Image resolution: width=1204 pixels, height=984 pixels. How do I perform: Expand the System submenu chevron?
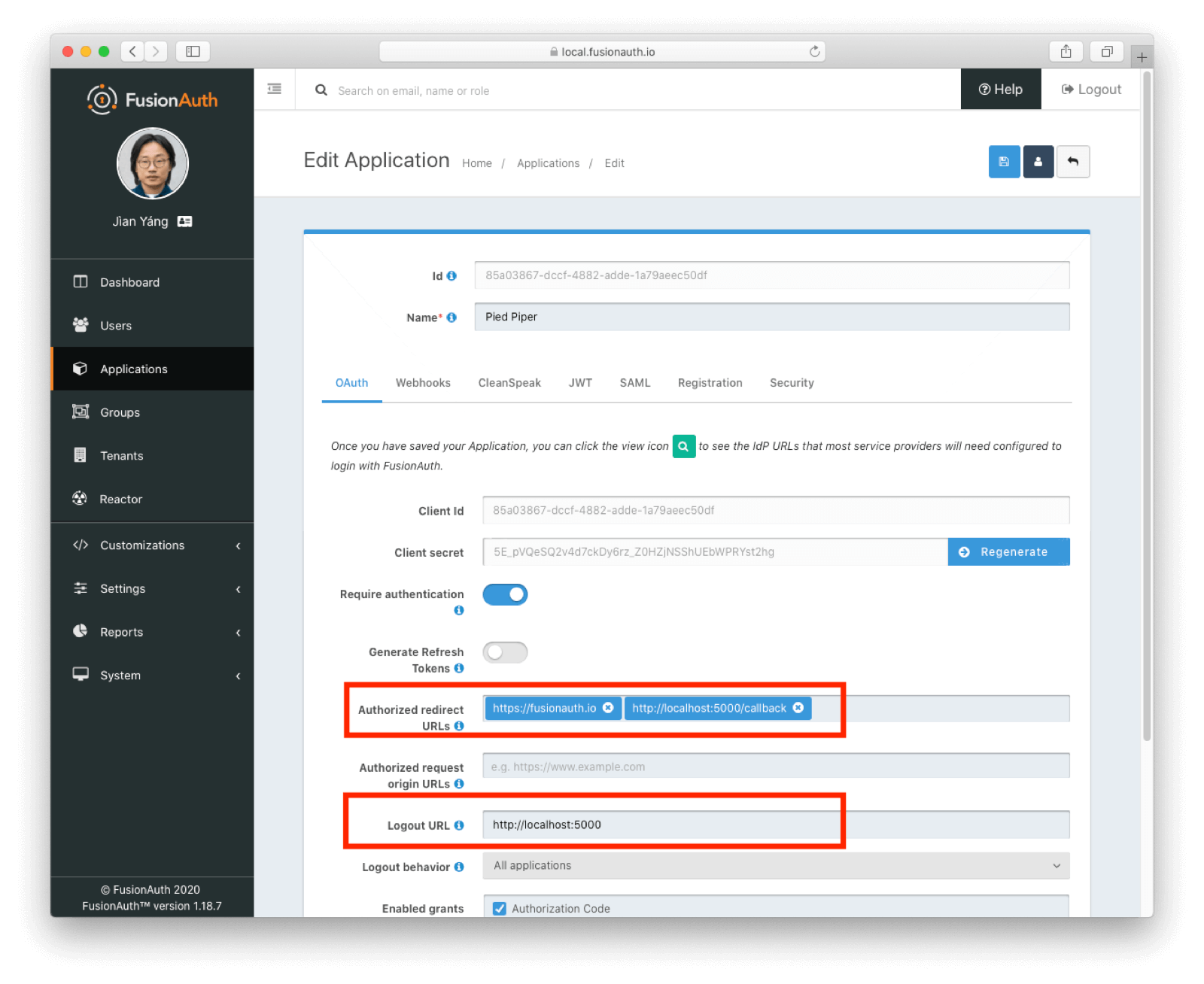point(238,676)
